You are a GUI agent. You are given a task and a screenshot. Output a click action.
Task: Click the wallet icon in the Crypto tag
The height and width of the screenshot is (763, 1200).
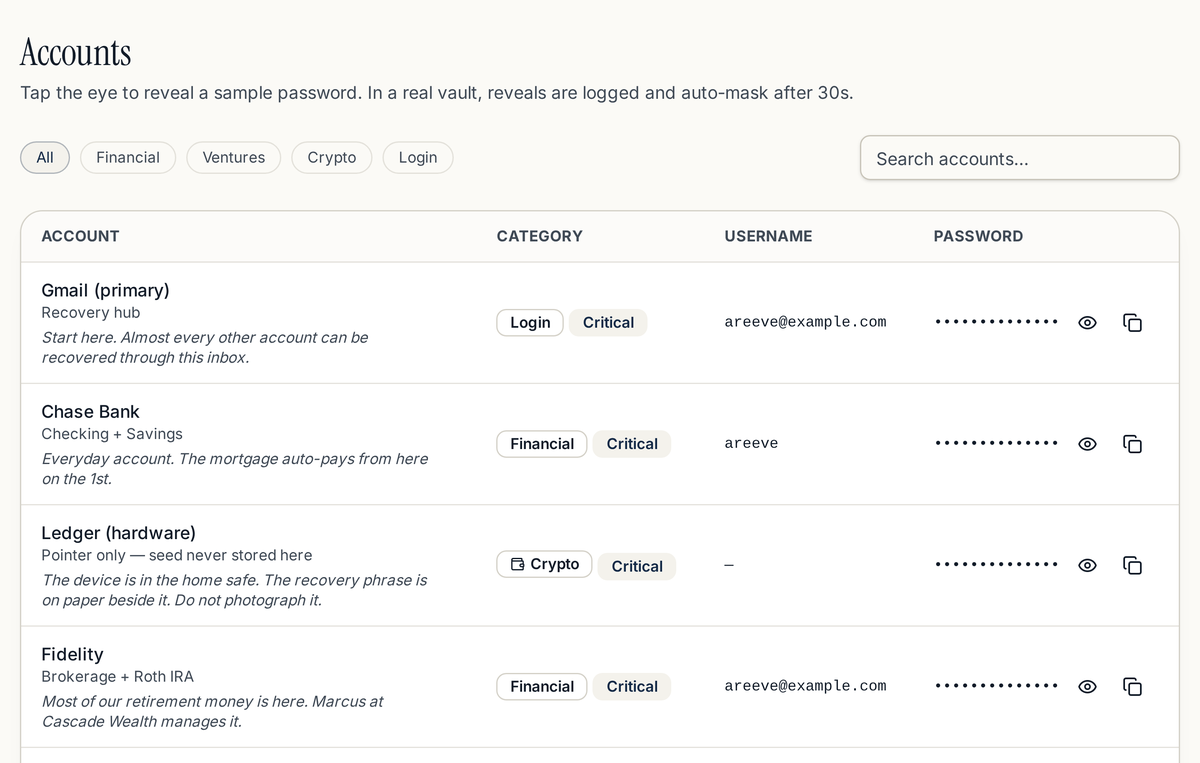(x=517, y=564)
